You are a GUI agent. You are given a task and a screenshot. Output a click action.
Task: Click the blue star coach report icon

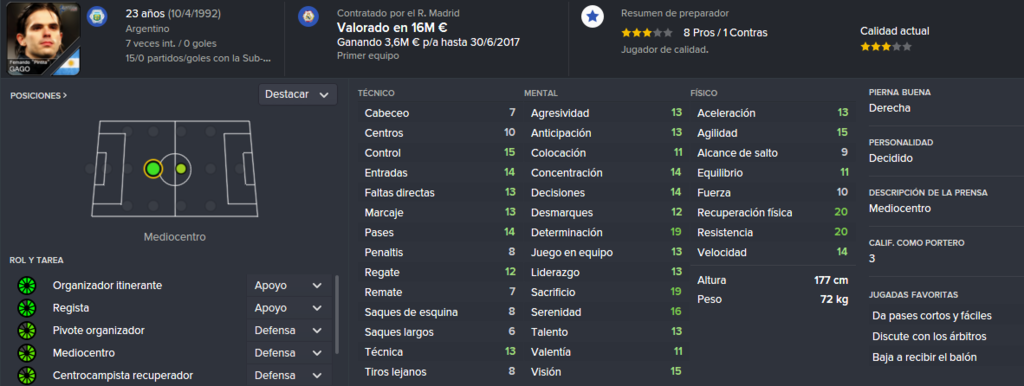coord(592,17)
